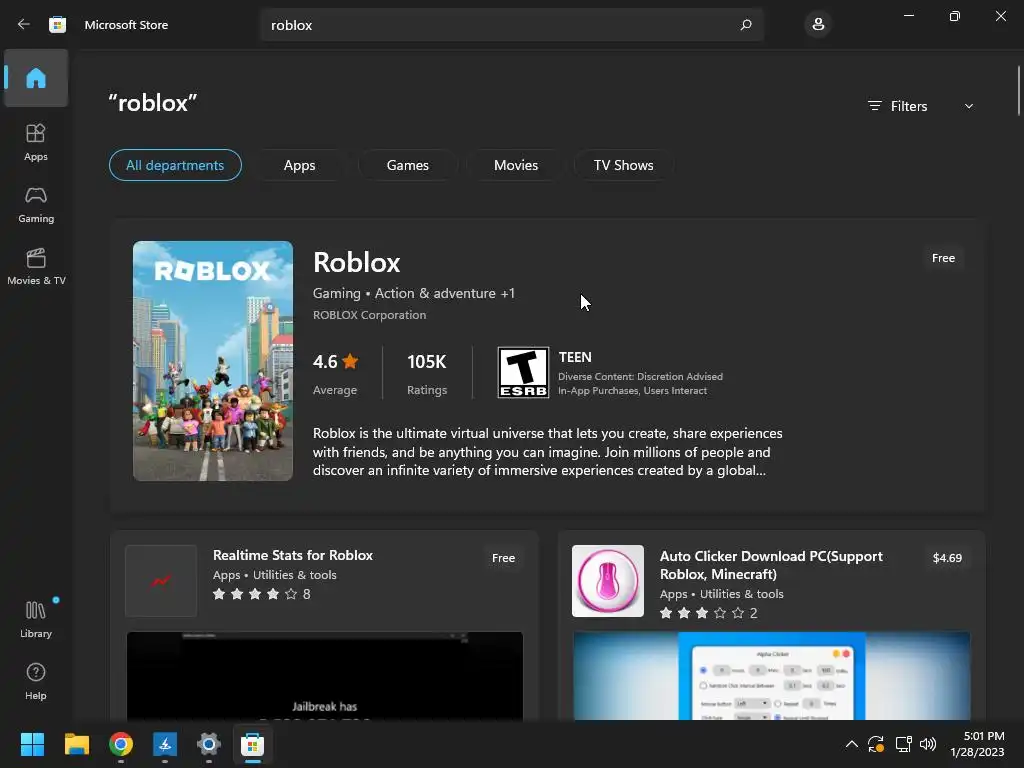Show hidden system tray icons
Screen dimensions: 1024x768
(852, 744)
